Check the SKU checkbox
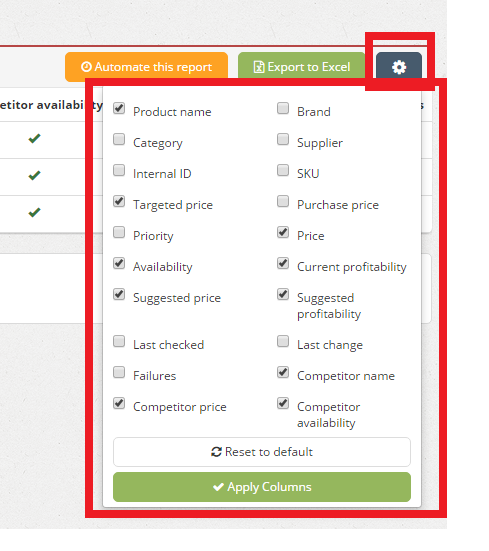Viewport: 489px width, 551px height. [x=283, y=170]
